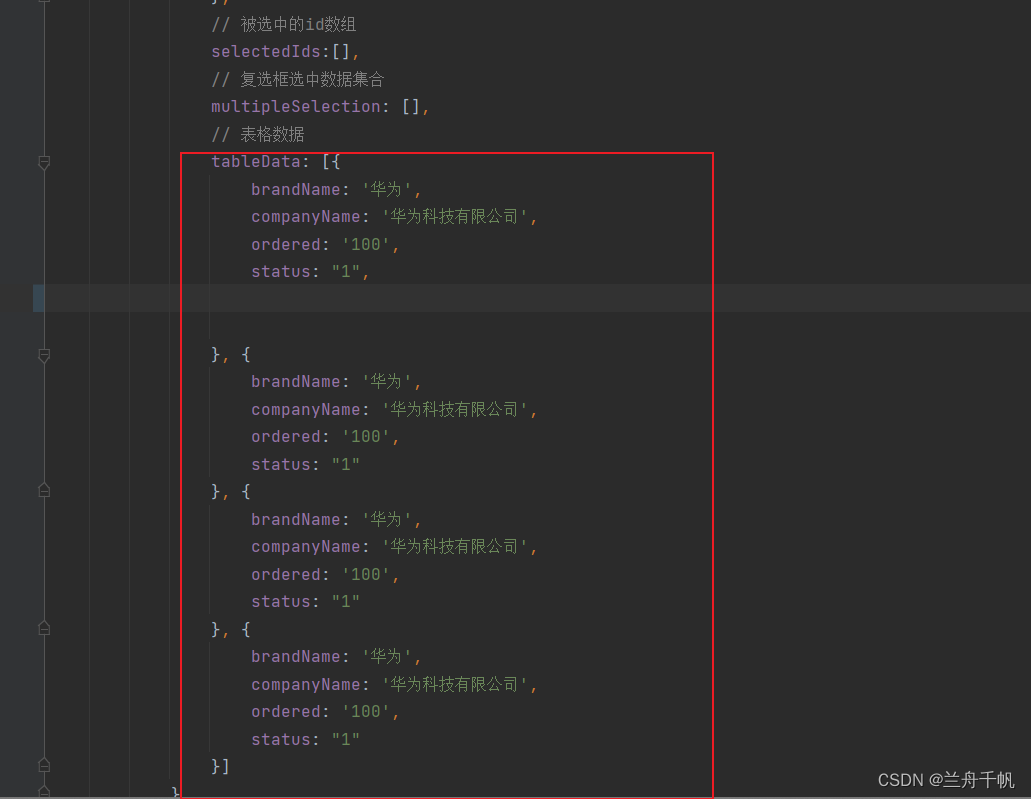Click status: "1", line ending with a comma

pyautogui.click(x=310, y=272)
